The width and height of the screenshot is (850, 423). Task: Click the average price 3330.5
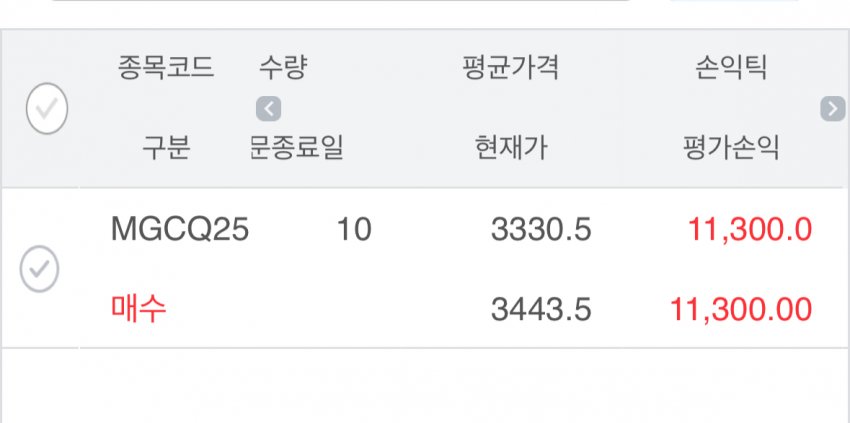tap(541, 229)
